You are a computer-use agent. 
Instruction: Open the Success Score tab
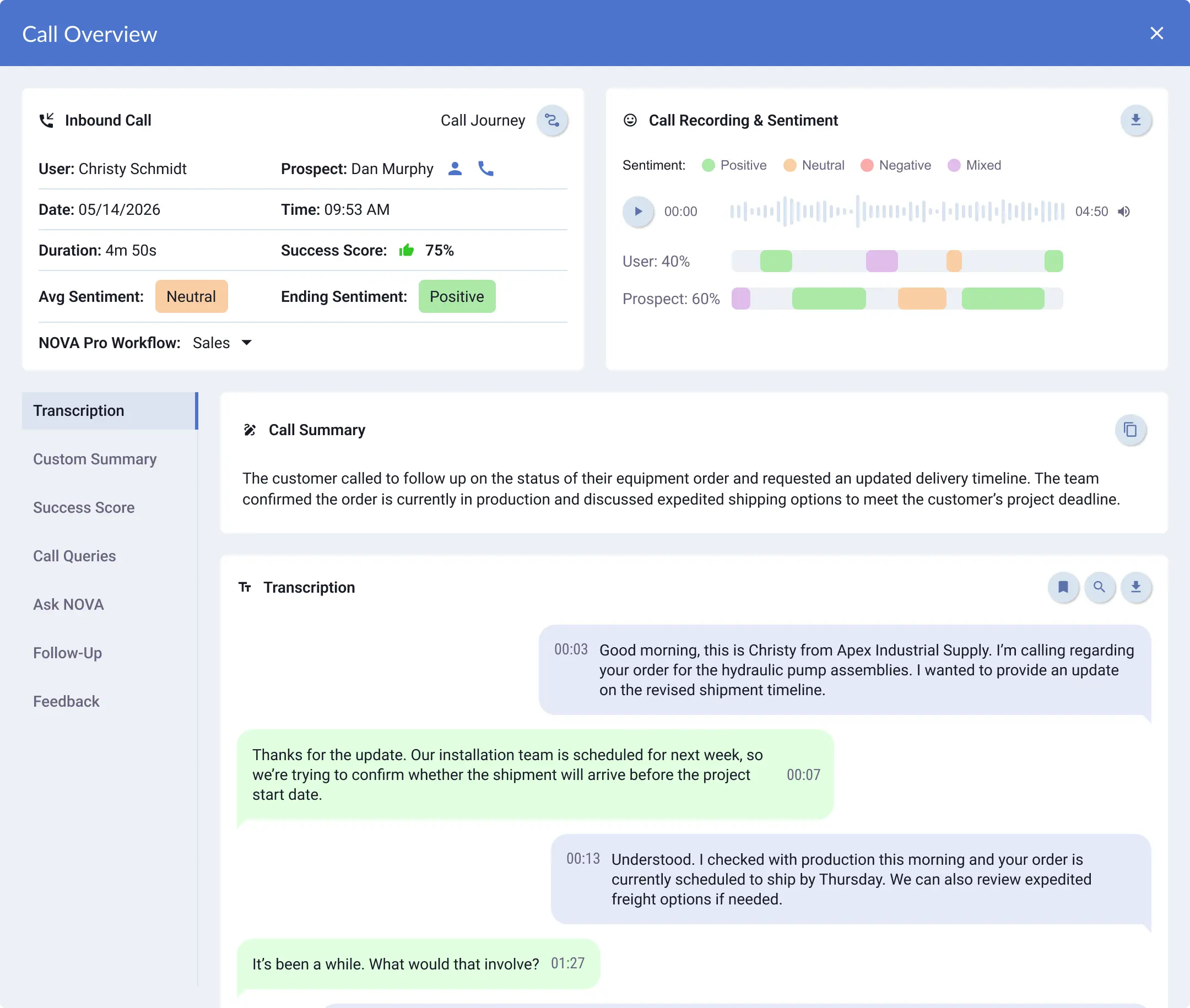84,507
